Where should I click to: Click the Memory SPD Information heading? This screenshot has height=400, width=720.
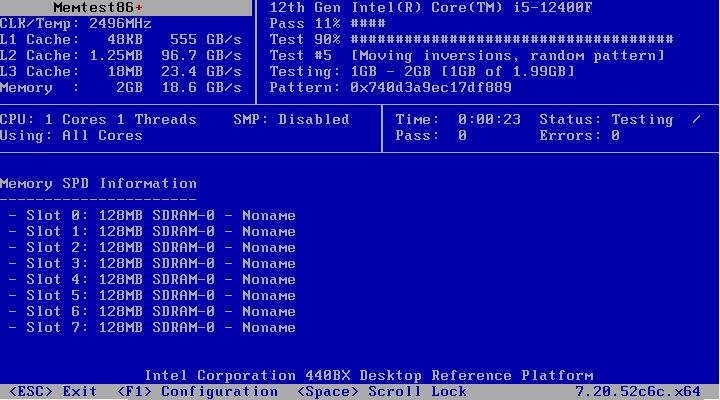(x=98, y=184)
